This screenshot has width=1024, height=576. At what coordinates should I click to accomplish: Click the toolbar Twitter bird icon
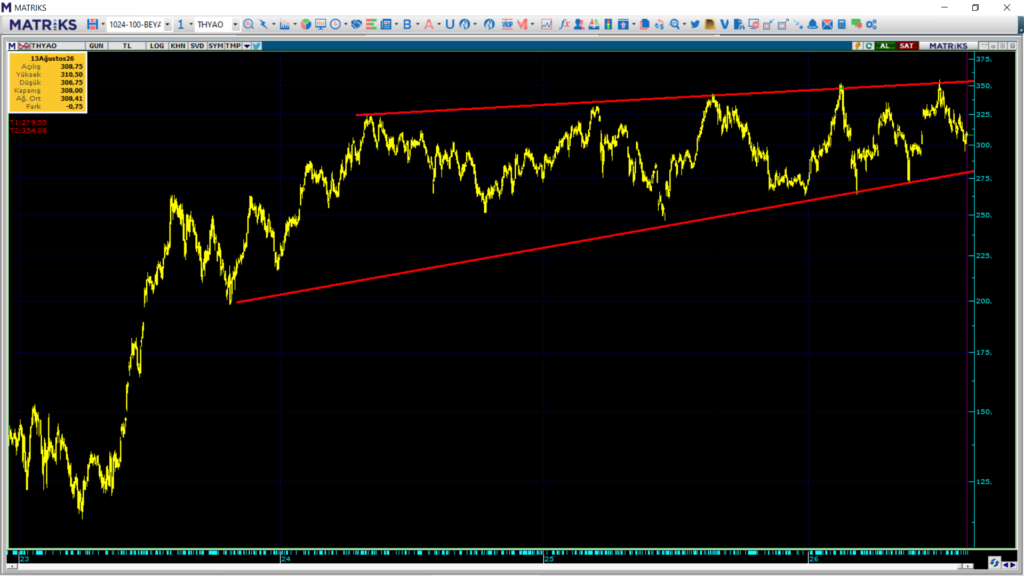695,24
